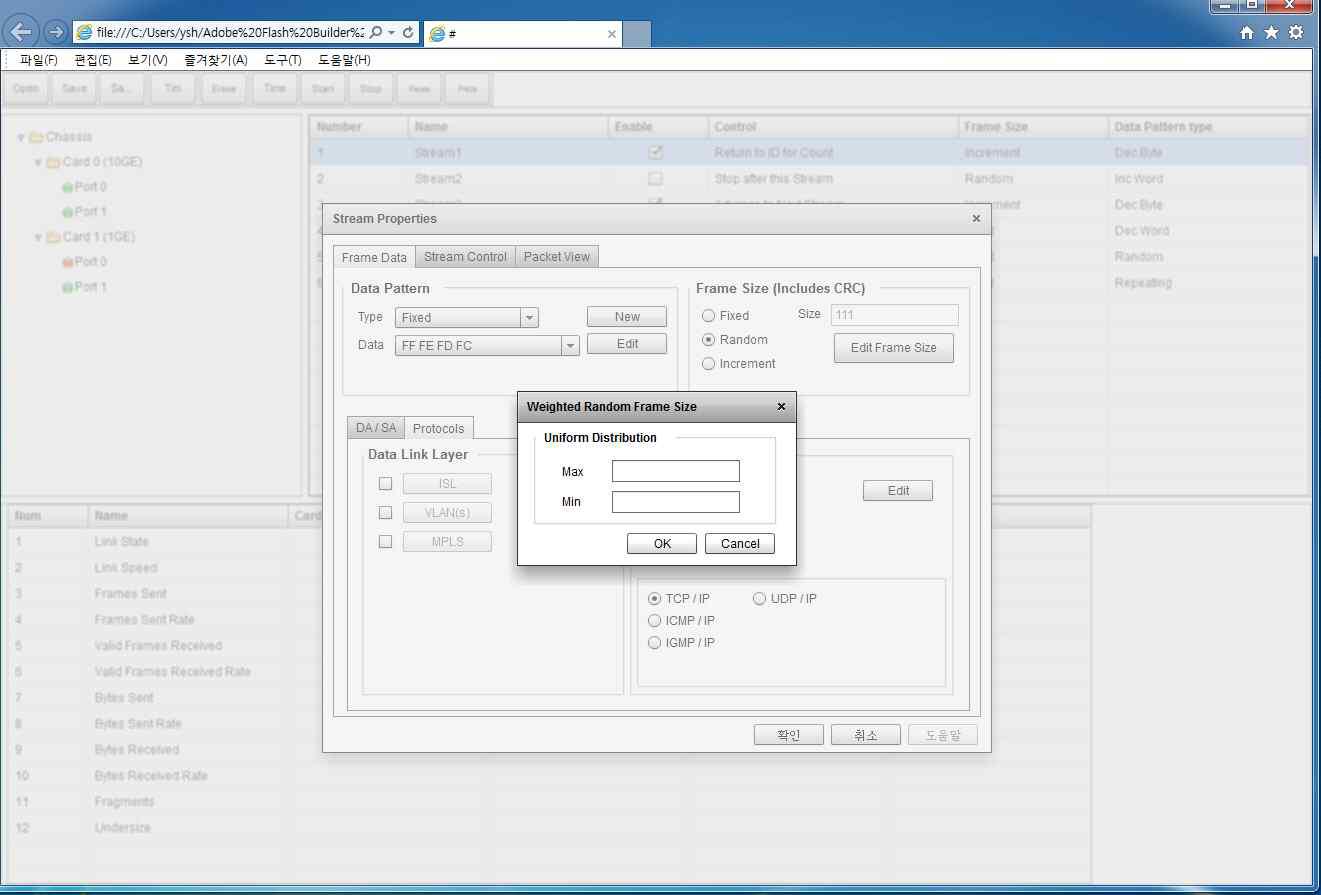The height and width of the screenshot is (895, 1321).
Task: Open the 파일(F) menu
Action: 39,60
